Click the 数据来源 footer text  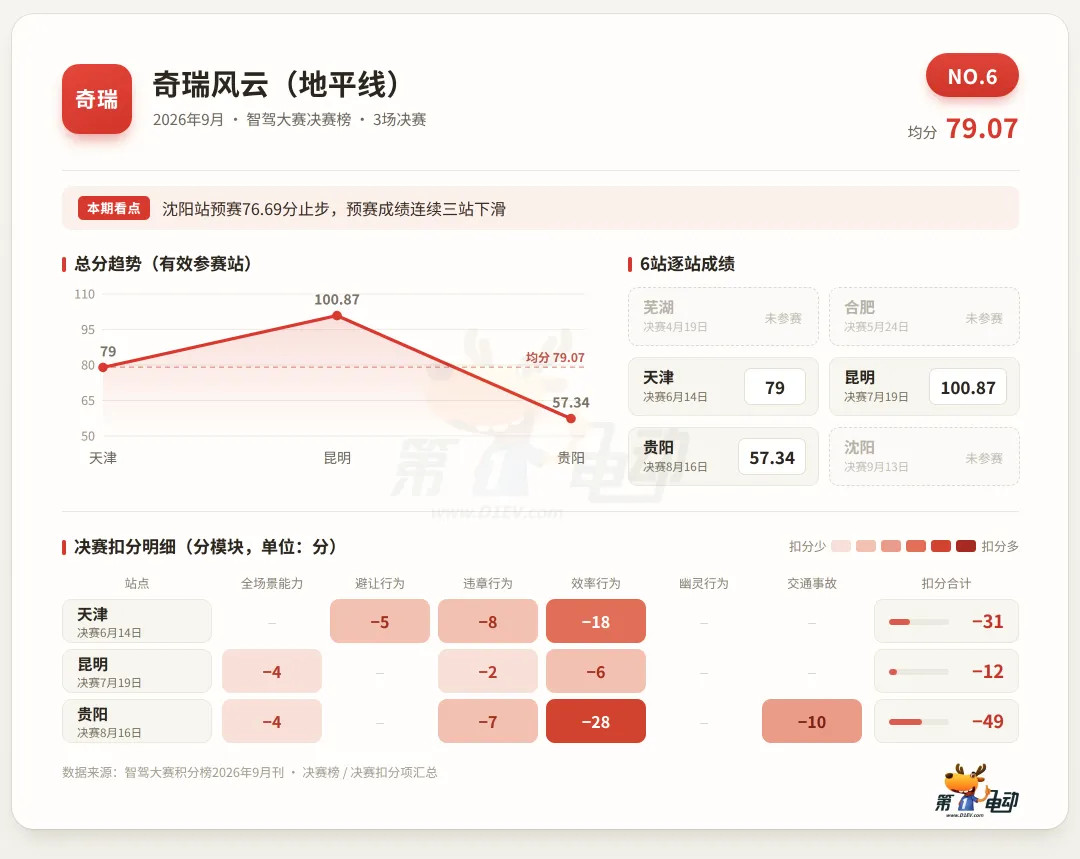(x=249, y=772)
